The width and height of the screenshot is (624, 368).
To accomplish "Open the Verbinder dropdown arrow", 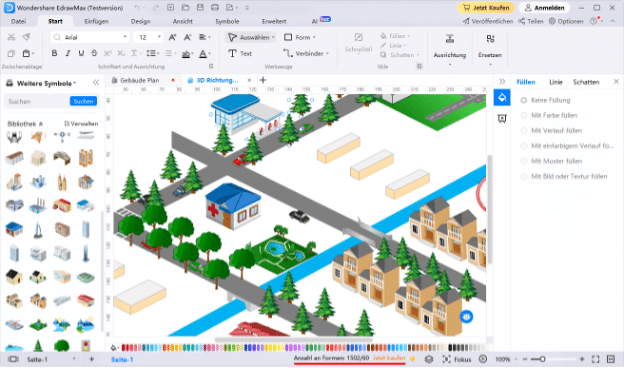I will (328, 53).
